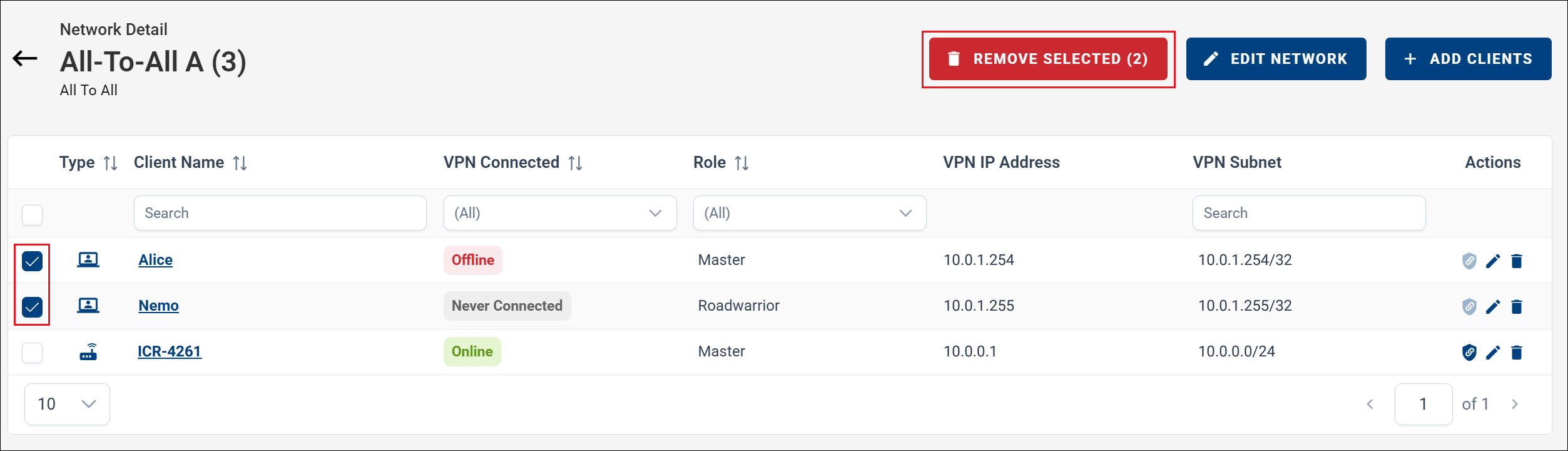Click the Remove Selected (2) button

click(x=1048, y=59)
